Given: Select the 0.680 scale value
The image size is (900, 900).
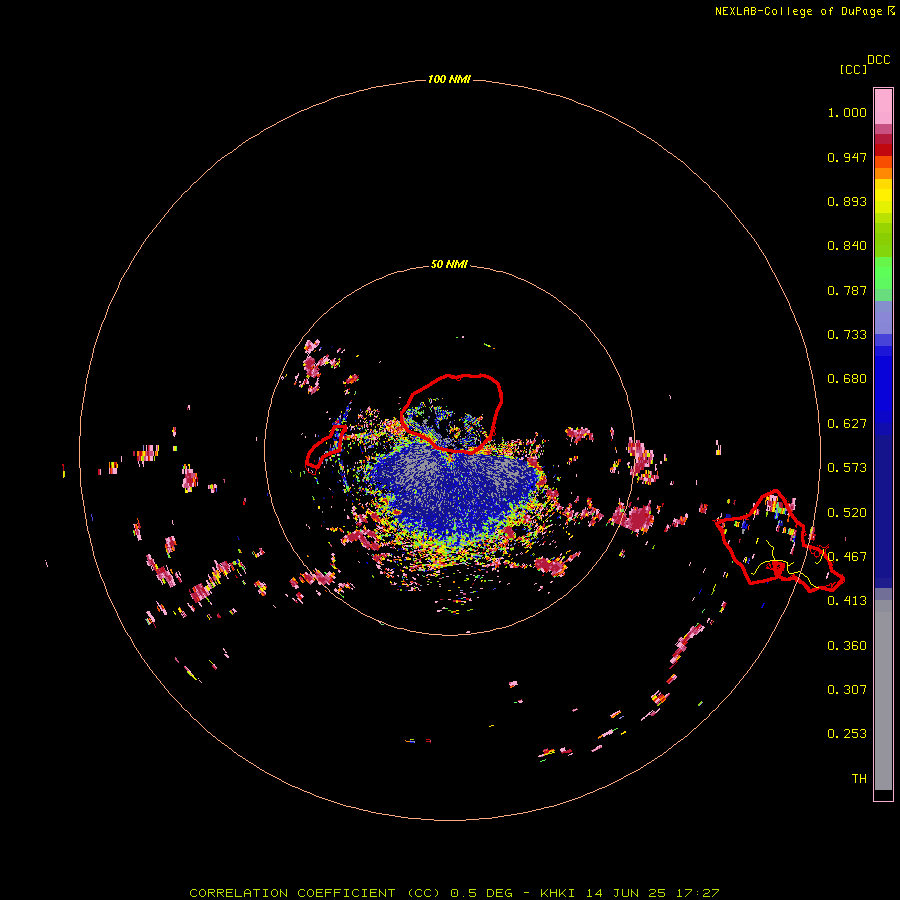Looking at the screenshot, I should coord(847,379).
